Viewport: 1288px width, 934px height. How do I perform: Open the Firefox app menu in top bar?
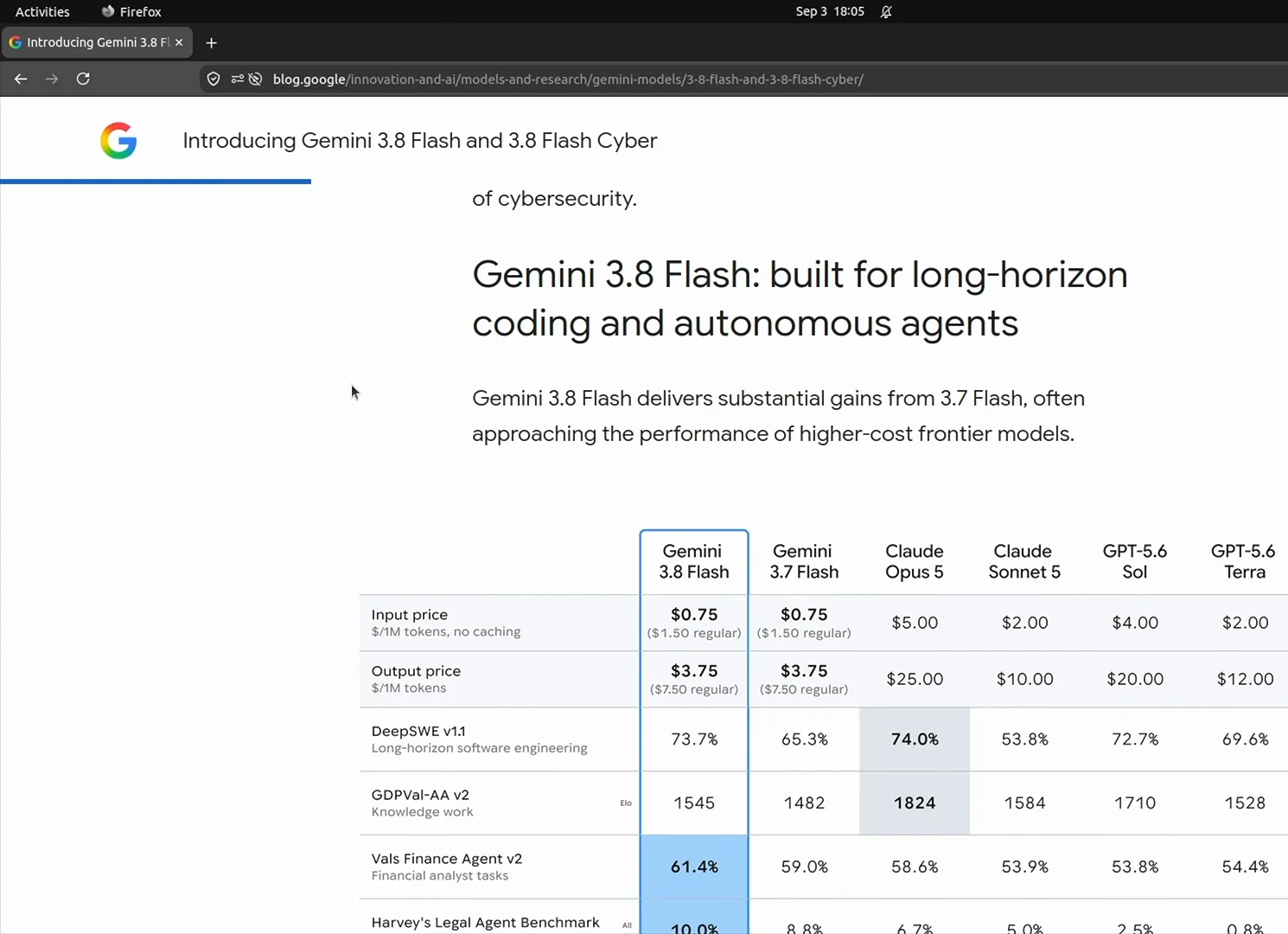pos(131,11)
